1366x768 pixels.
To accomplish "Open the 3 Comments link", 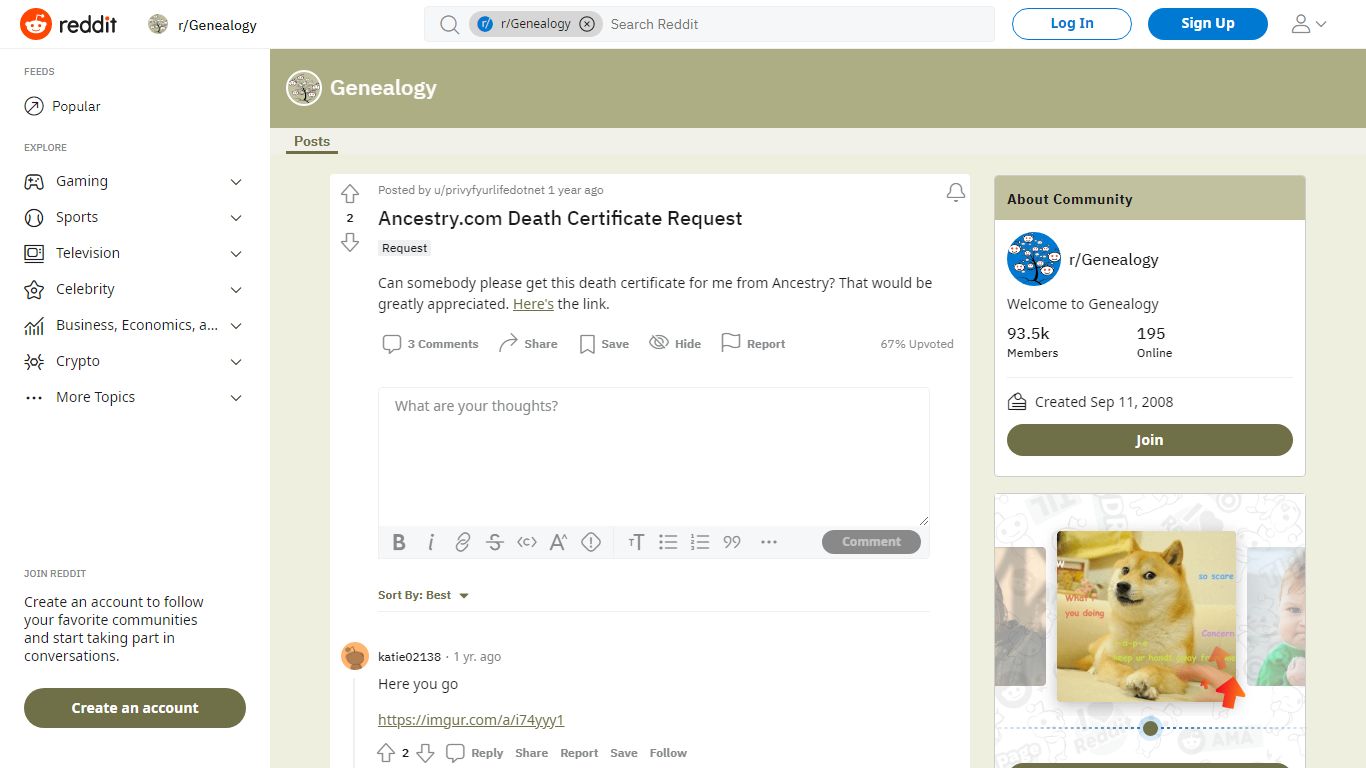I will 431,344.
